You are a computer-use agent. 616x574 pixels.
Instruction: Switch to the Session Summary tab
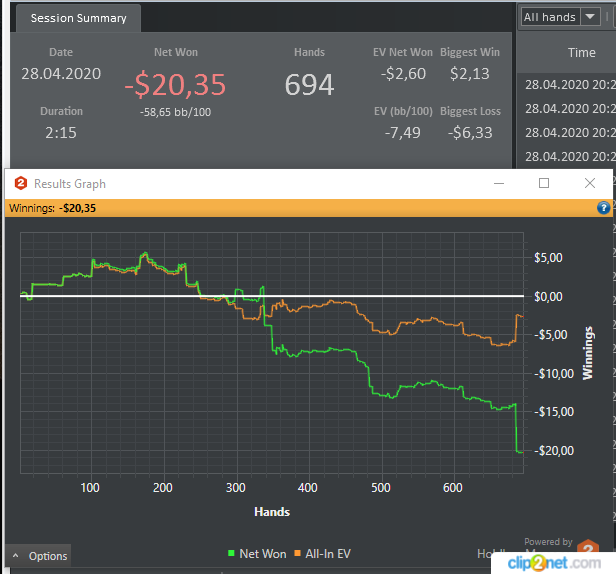(x=79, y=18)
